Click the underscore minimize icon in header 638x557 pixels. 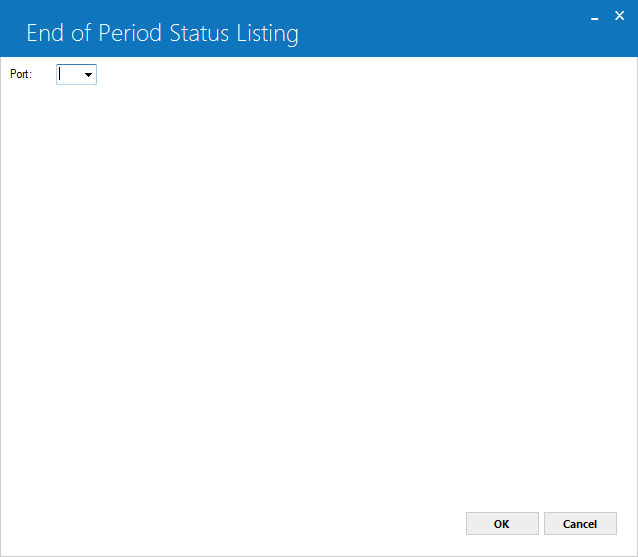(594, 19)
